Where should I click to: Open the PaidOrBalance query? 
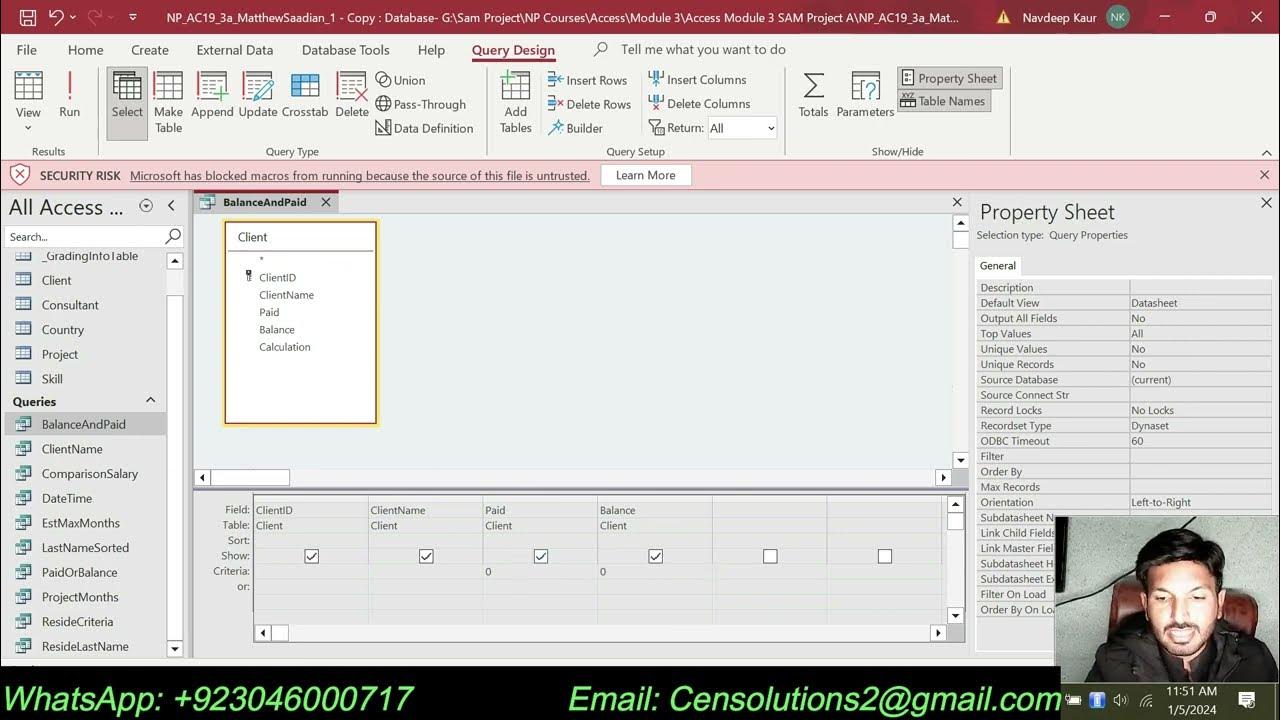pos(79,572)
